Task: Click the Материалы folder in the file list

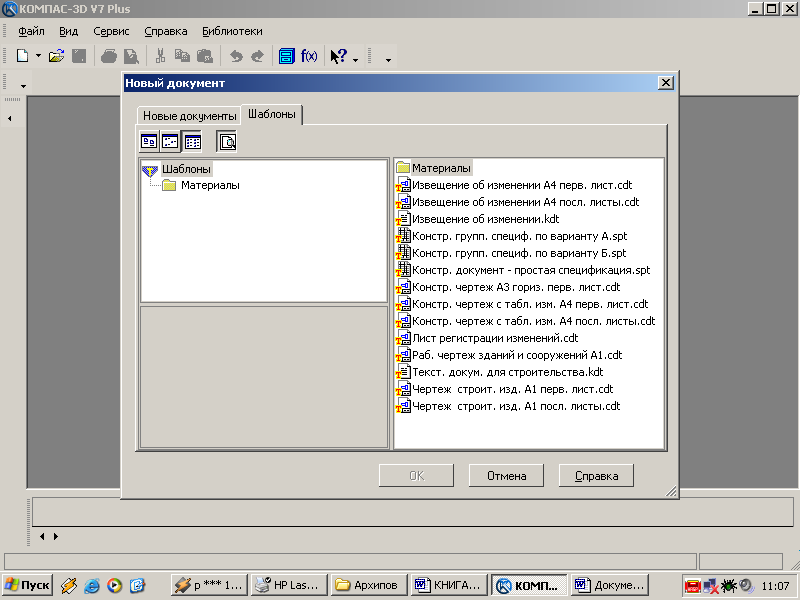Action: (x=441, y=168)
